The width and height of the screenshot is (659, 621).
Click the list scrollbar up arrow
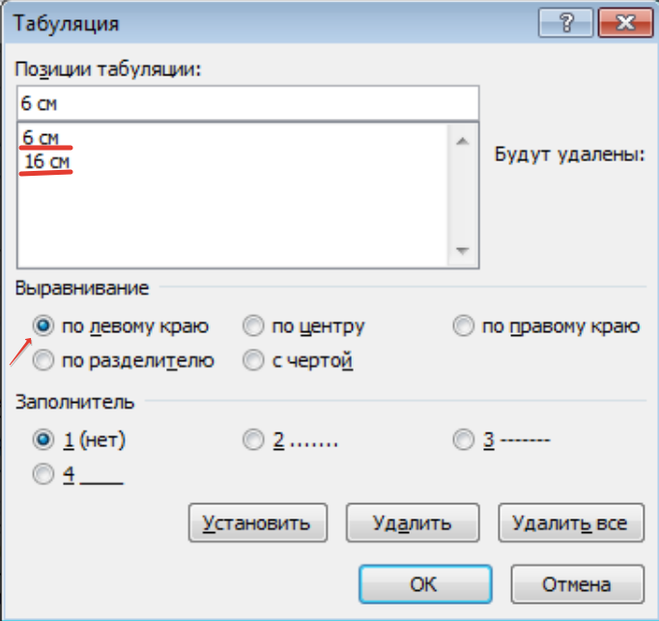[461, 141]
